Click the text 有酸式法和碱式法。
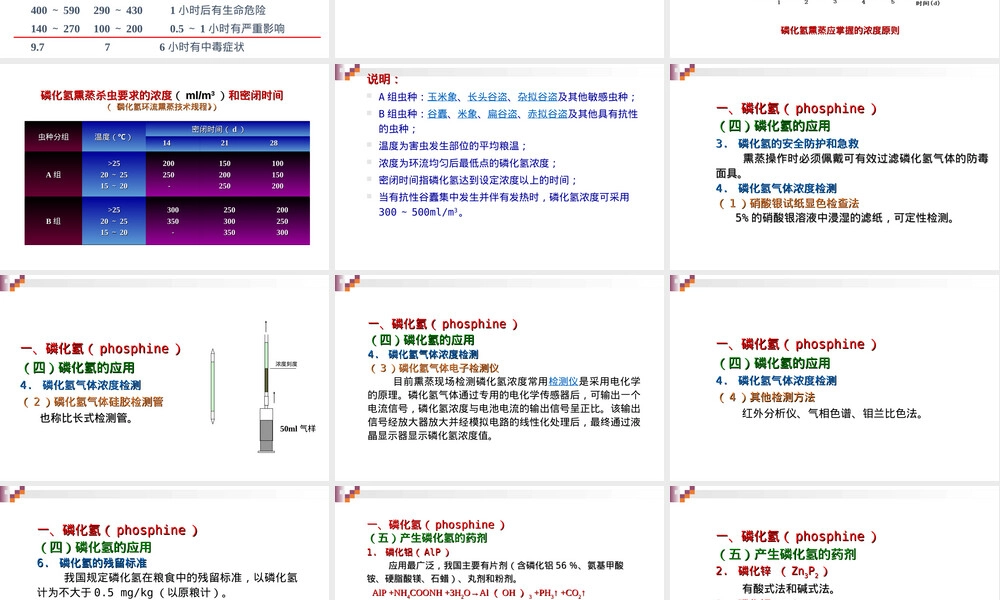The height and width of the screenshot is (600, 1000). point(788,589)
